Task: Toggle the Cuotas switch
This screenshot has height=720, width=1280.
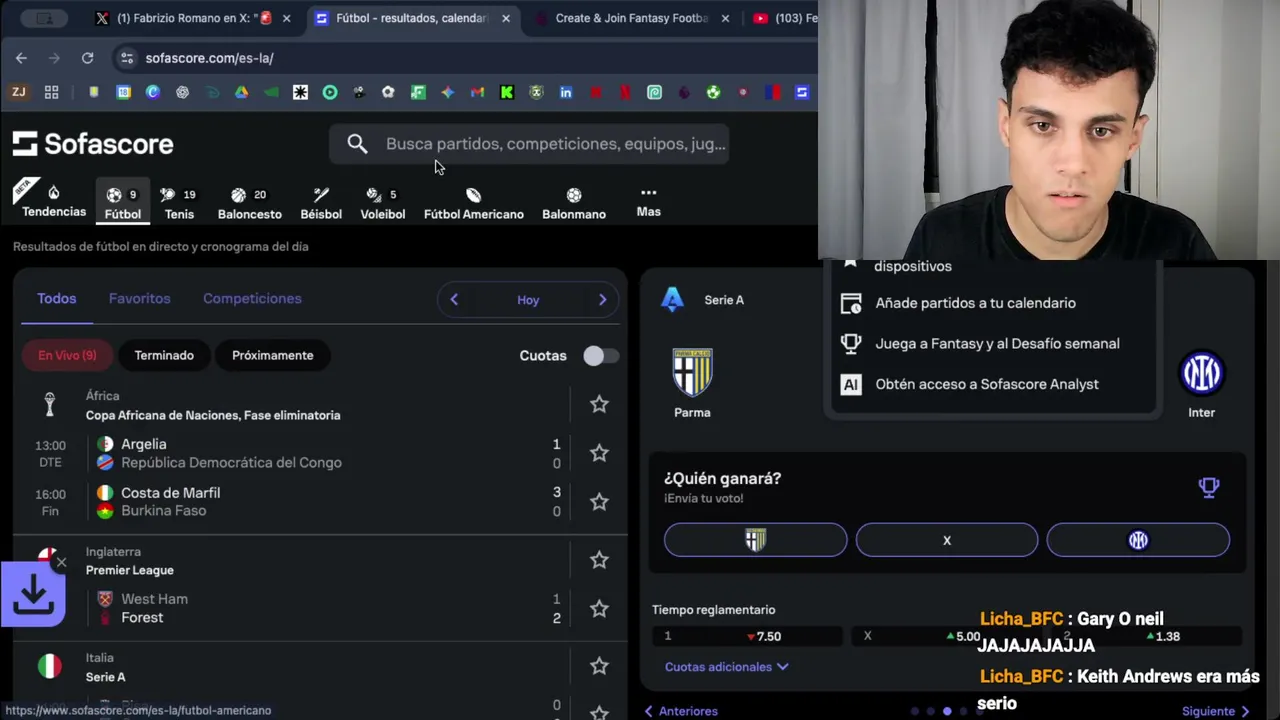Action: [600, 356]
